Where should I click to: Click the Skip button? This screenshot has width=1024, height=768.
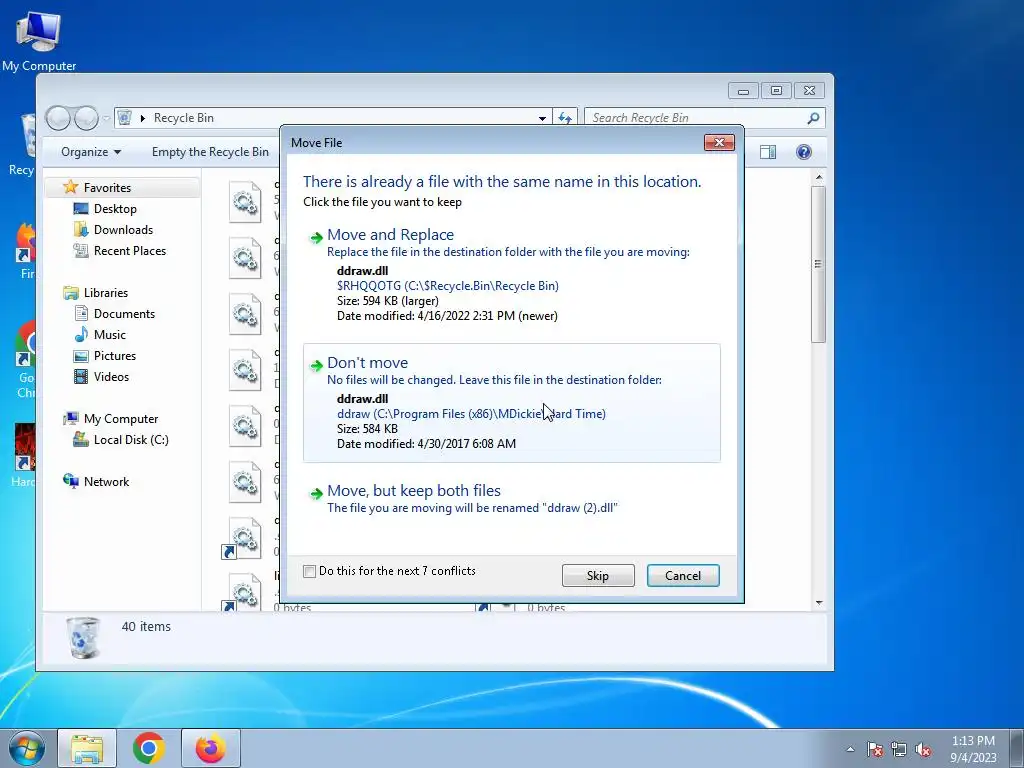[x=598, y=575]
